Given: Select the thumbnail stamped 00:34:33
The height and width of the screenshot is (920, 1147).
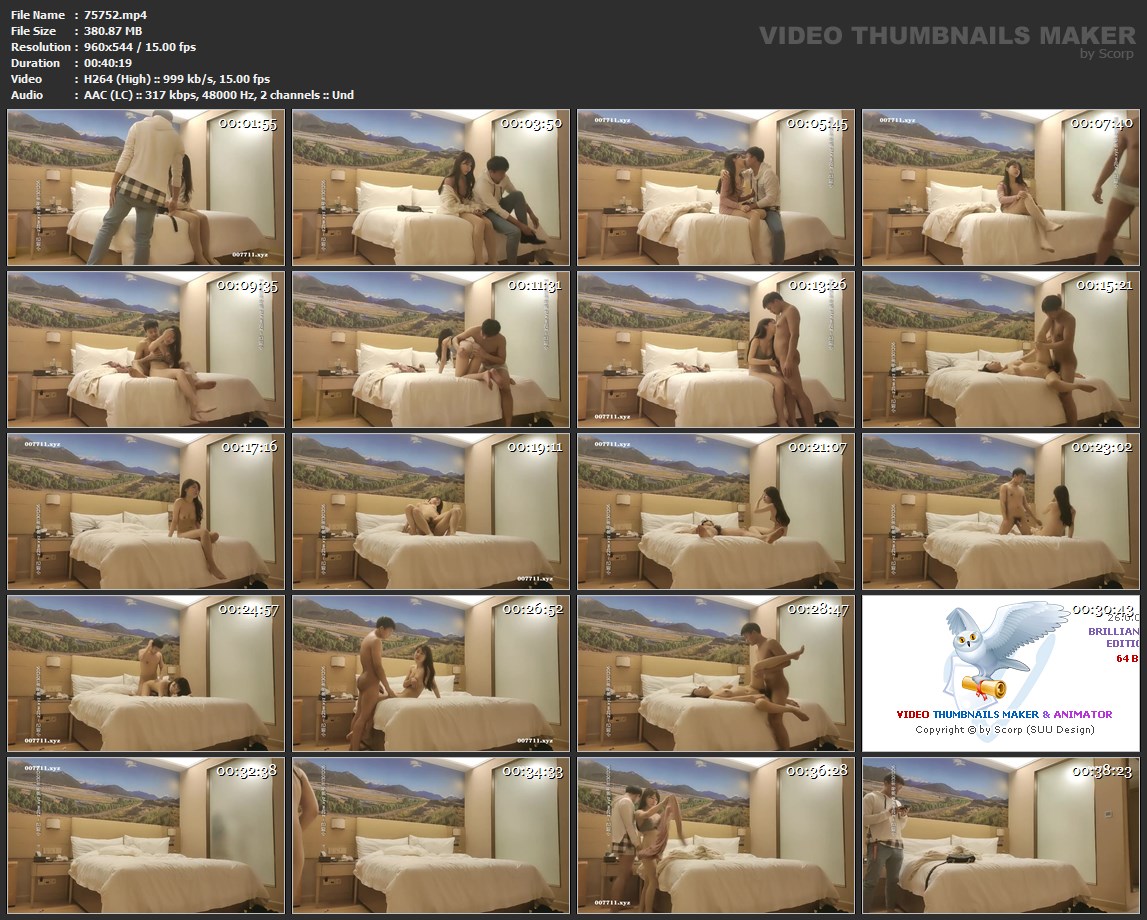Looking at the screenshot, I should tap(431, 835).
